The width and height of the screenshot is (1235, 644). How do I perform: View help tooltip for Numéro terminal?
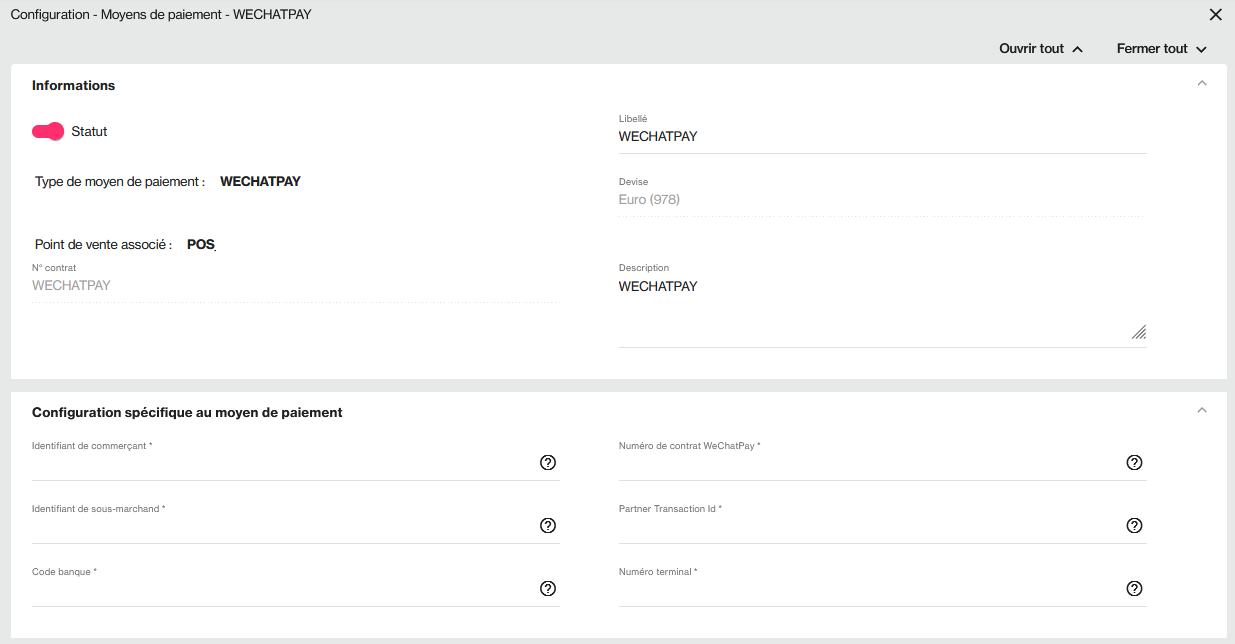(x=1134, y=589)
